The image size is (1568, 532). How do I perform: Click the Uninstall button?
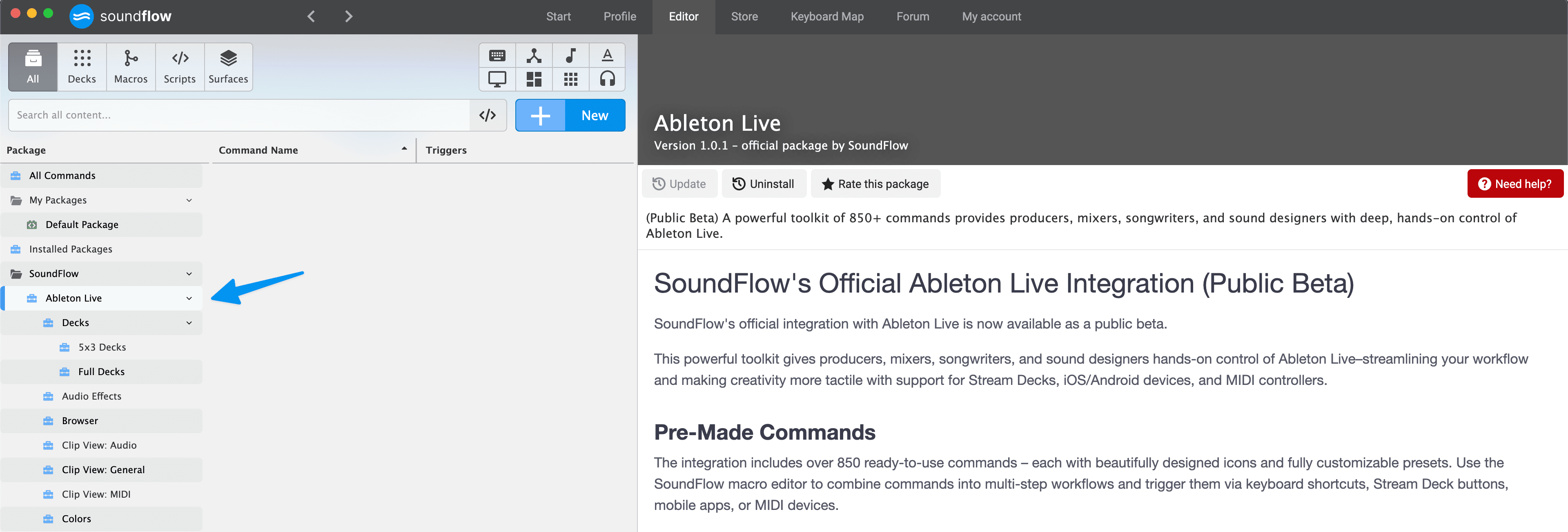[x=764, y=183]
